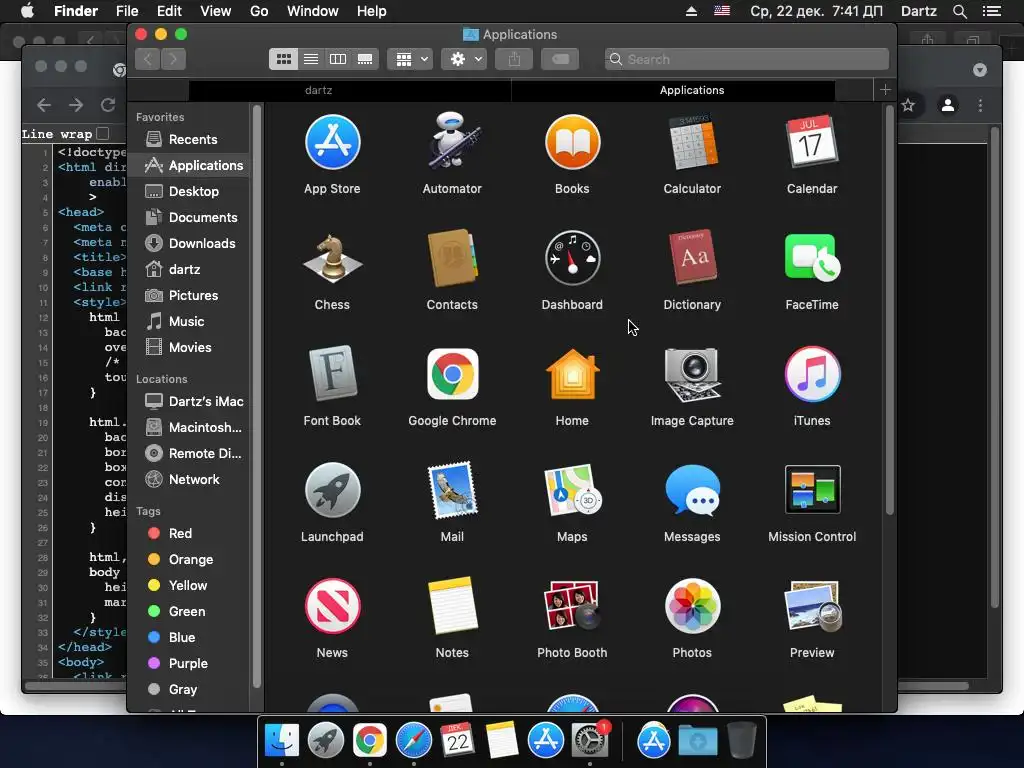The image size is (1024, 768).
Task: Open the Home app icon
Action: tap(572, 374)
